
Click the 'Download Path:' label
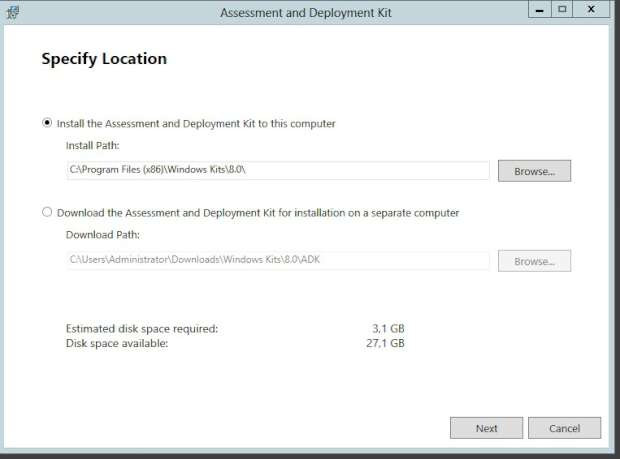pyautogui.click(x=103, y=235)
